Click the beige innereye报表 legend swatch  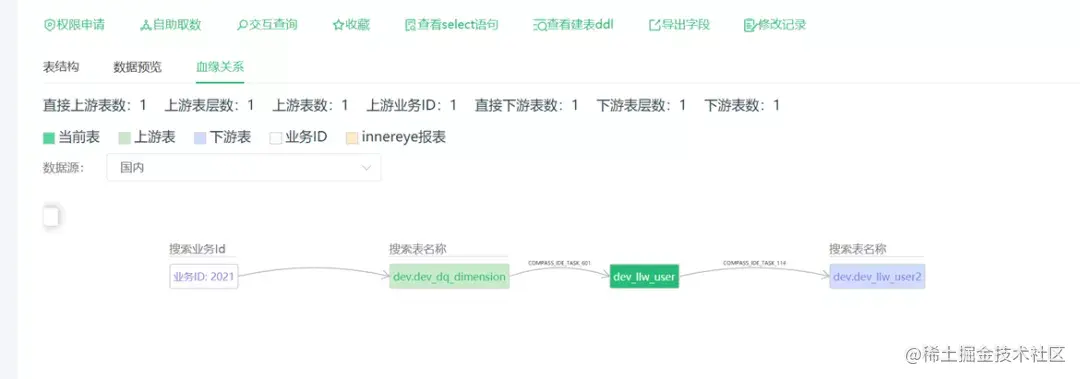tap(352, 138)
